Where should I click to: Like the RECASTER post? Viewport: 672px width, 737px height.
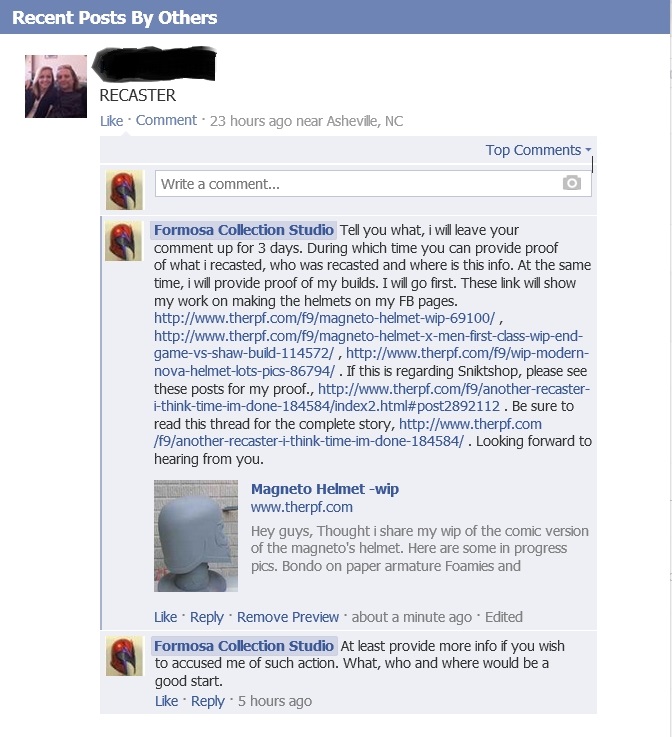(111, 121)
